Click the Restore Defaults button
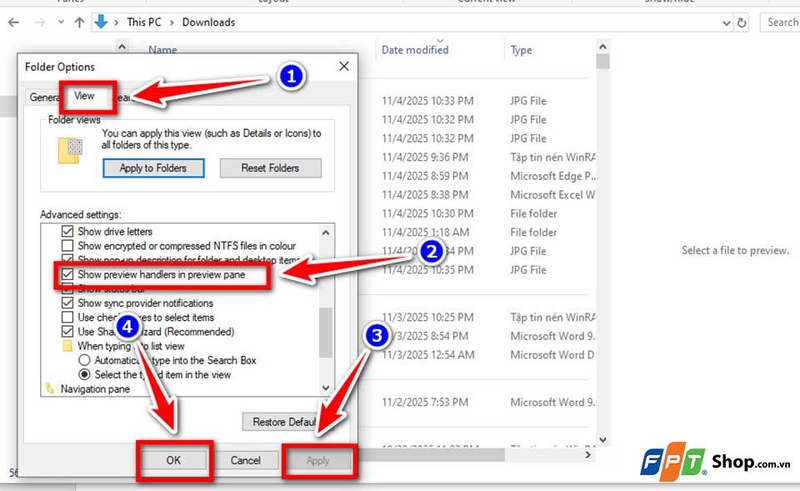 284,422
